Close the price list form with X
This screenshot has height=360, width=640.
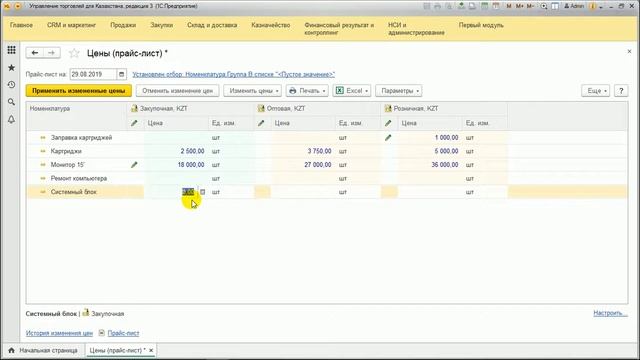[629, 51]
